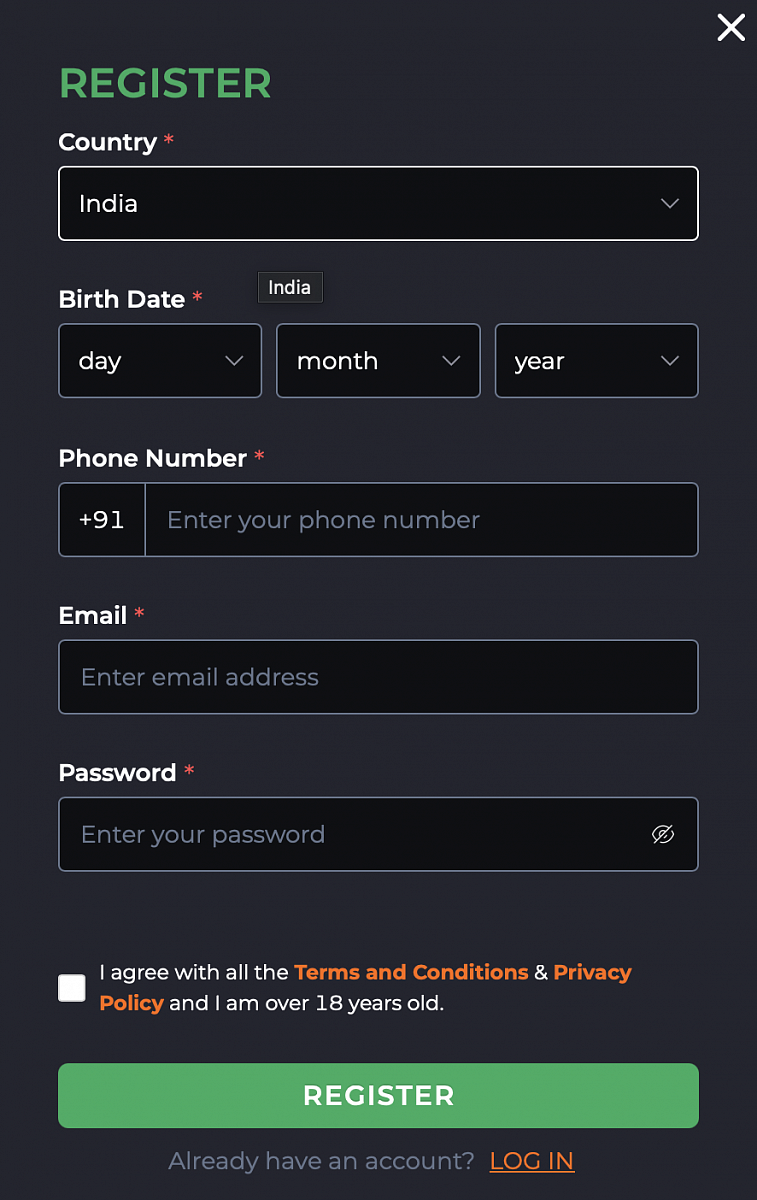Open the Privacy Policy link
This screenshot has height=1200, width=757.
point(592,972)
